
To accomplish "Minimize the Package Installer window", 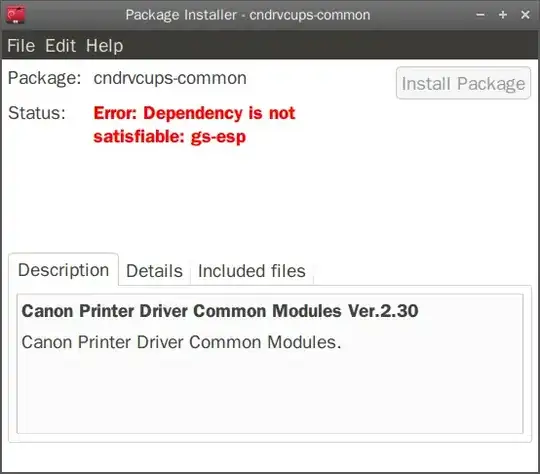I will tap(480, 15).
